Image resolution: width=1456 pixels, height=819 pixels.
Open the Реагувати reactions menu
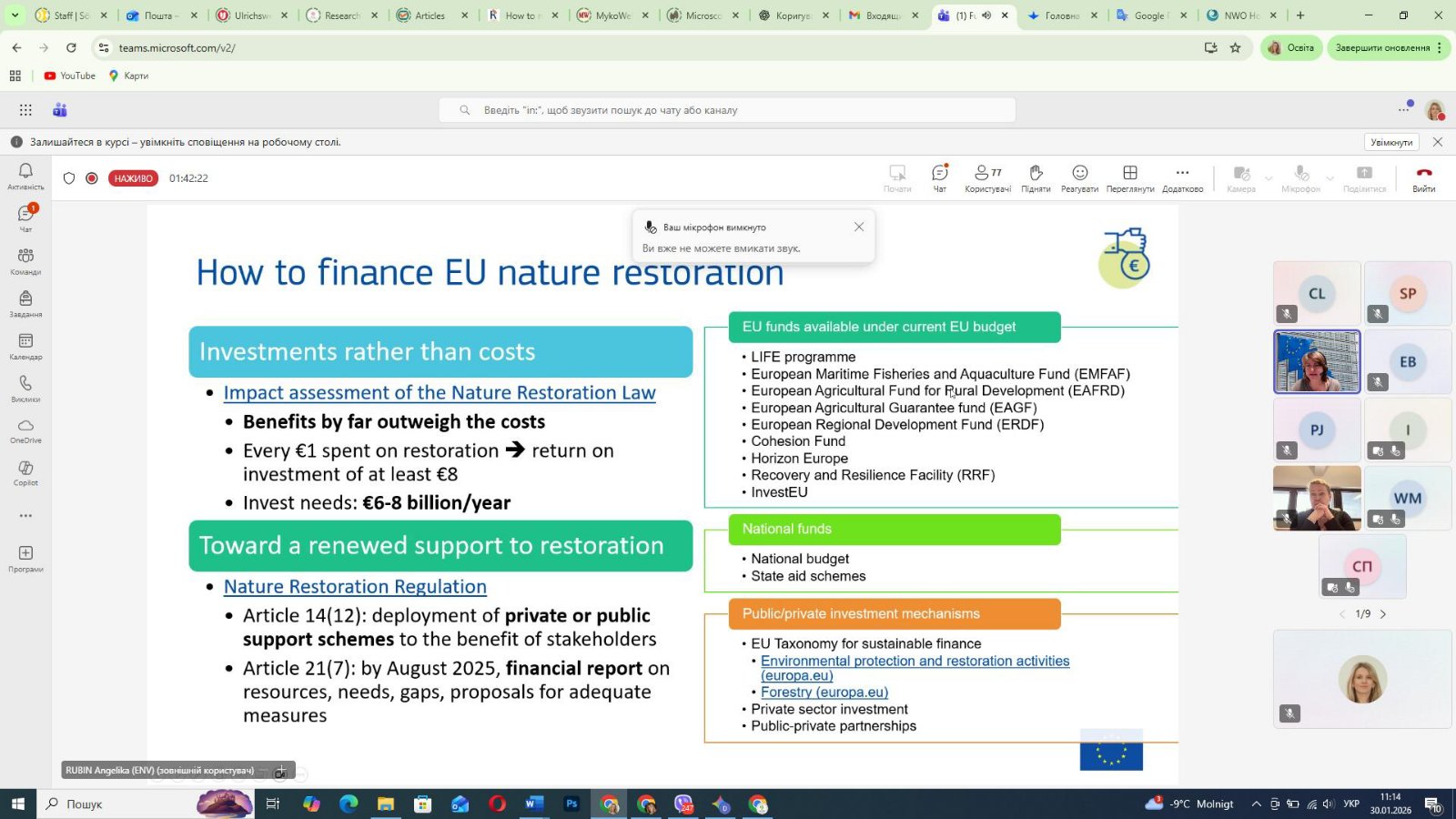tap(1079, 177)
